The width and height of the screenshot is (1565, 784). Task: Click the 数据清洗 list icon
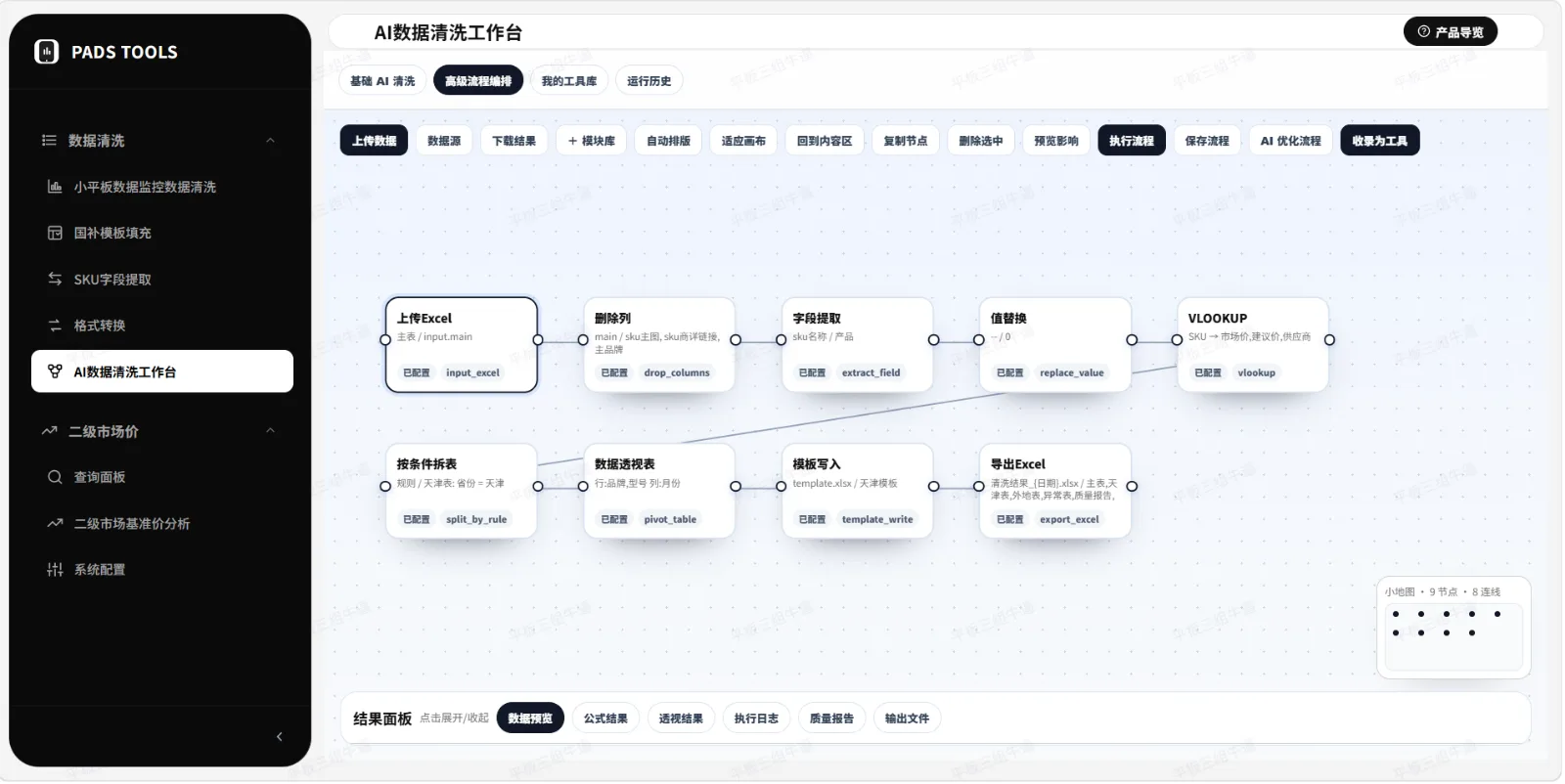[x=49, y=141]
